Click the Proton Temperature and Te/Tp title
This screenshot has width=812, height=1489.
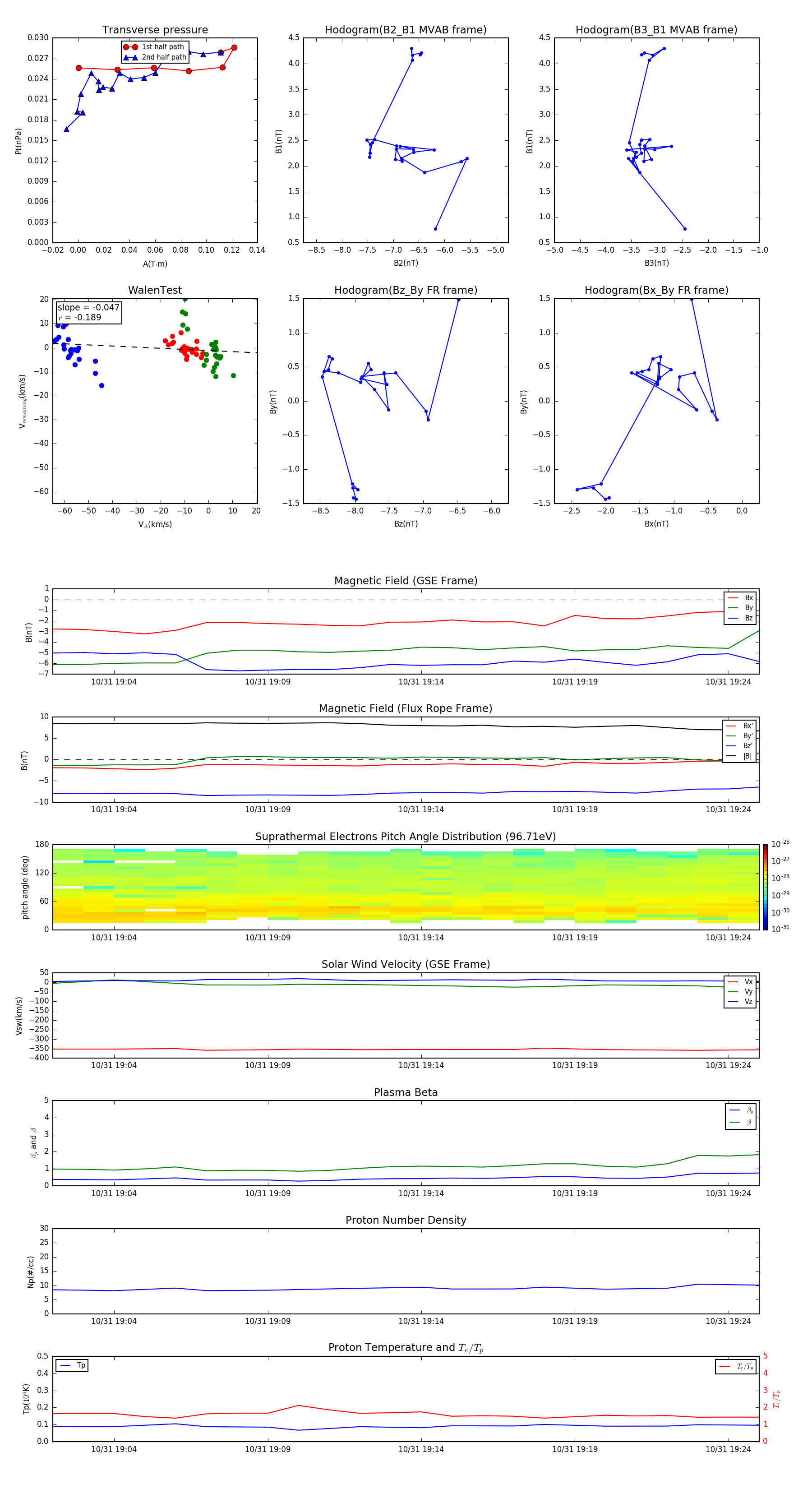point(405,1348)
